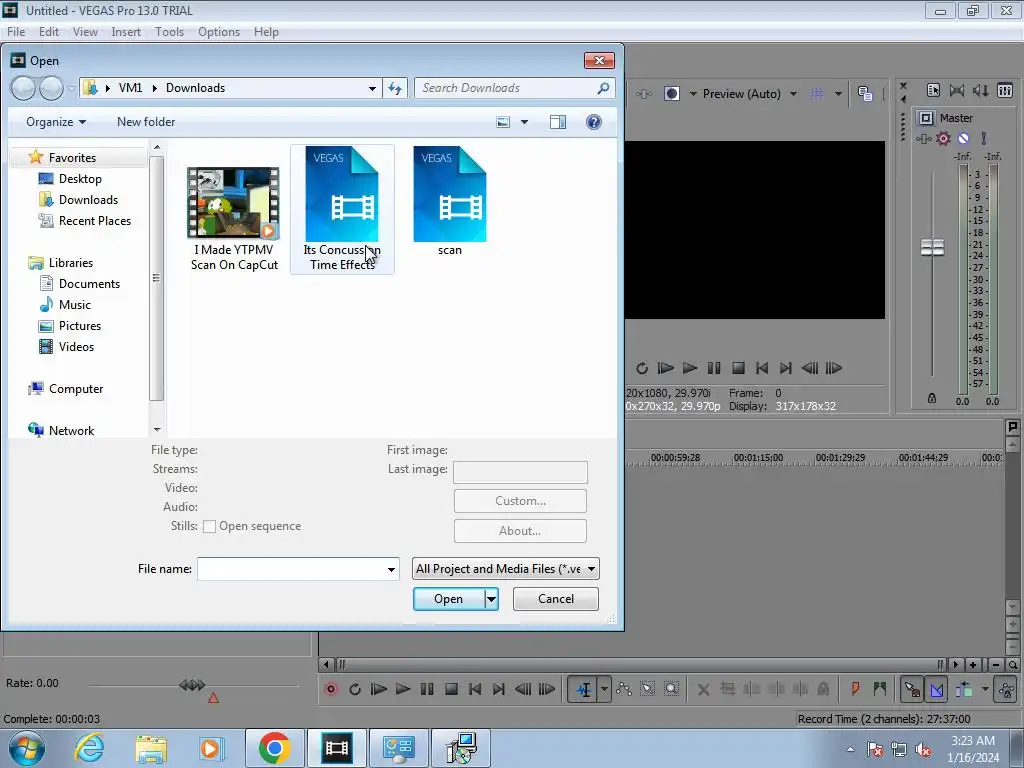This screenshot has width=1024, height=768.
Task: Open the File menu
Action: click(16, 31)
